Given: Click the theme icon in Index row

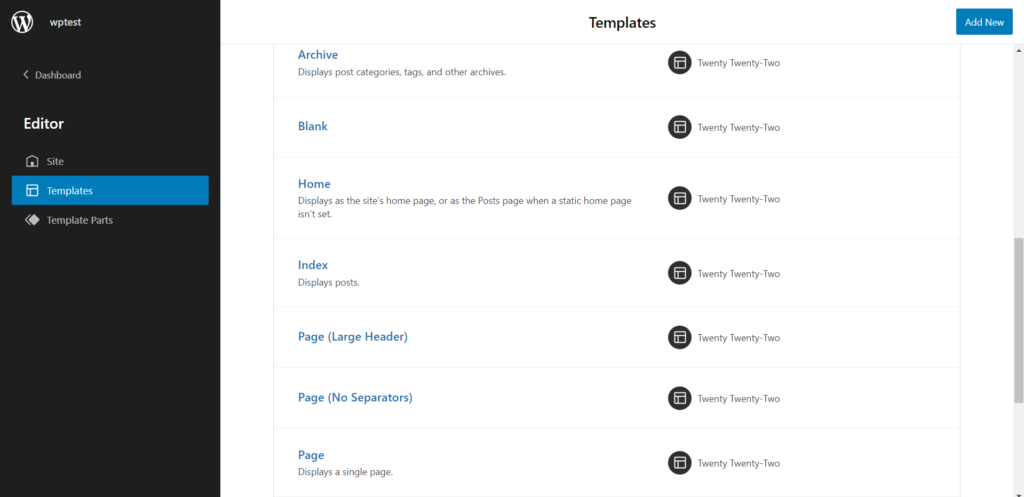Looking at the screenshot, I should (679, 273).
